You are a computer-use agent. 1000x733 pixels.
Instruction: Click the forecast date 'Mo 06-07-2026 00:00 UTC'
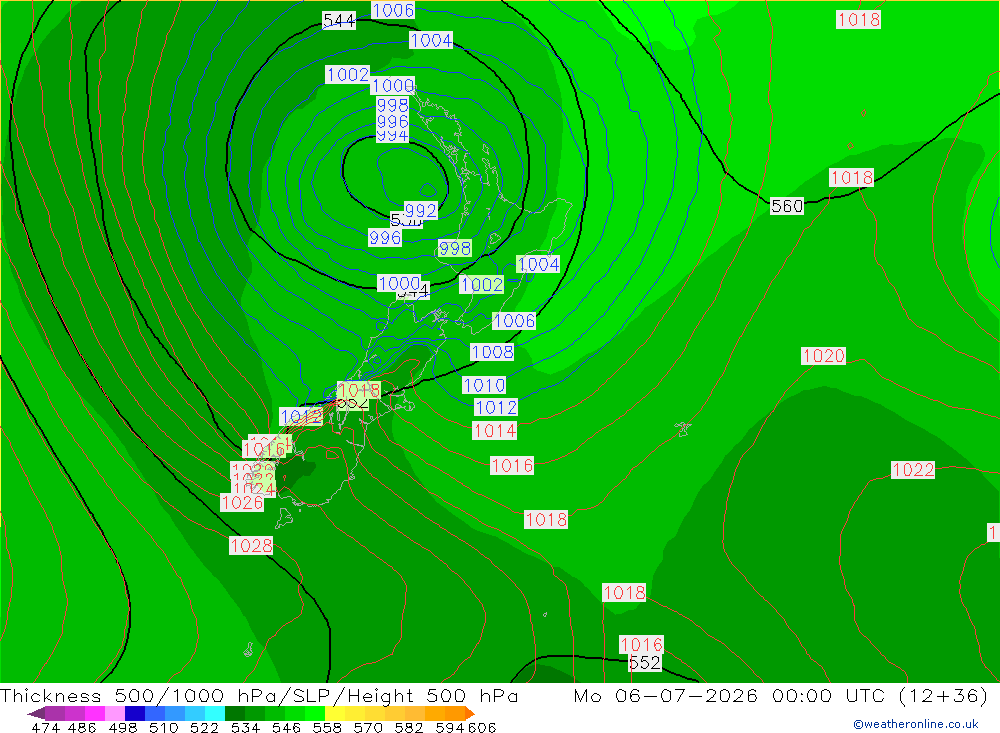point(732,695)
